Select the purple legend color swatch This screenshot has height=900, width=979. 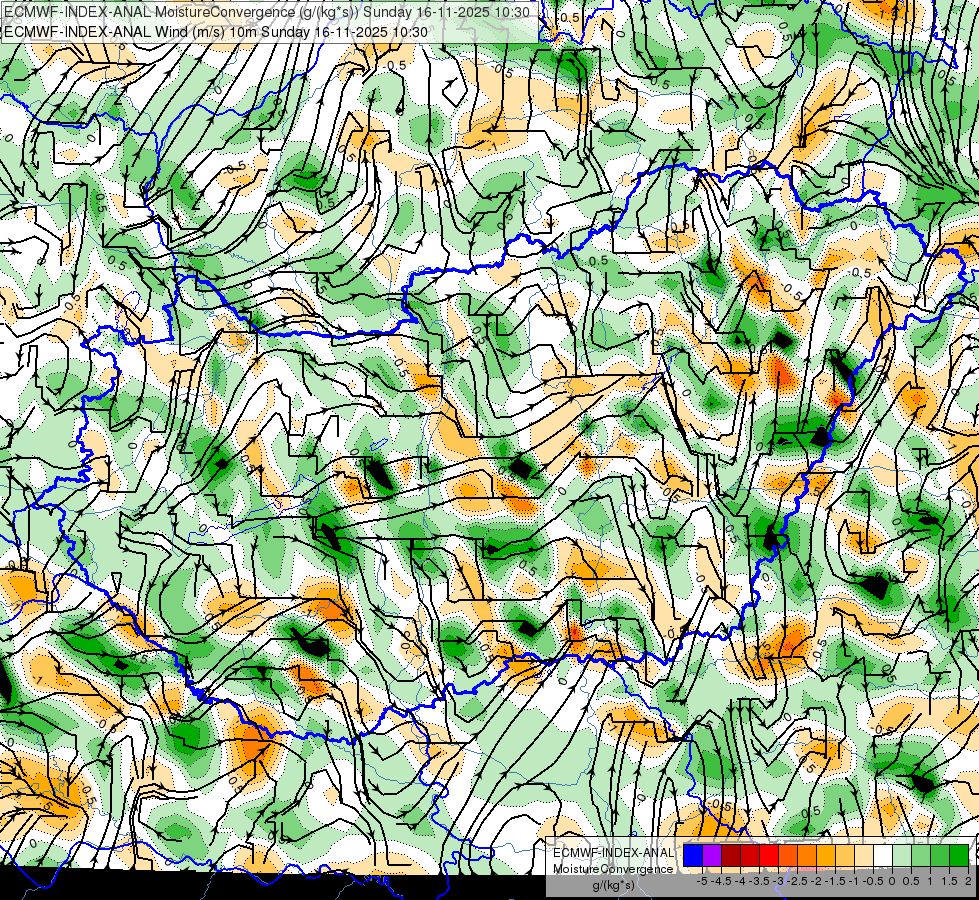tap(712, 855)
